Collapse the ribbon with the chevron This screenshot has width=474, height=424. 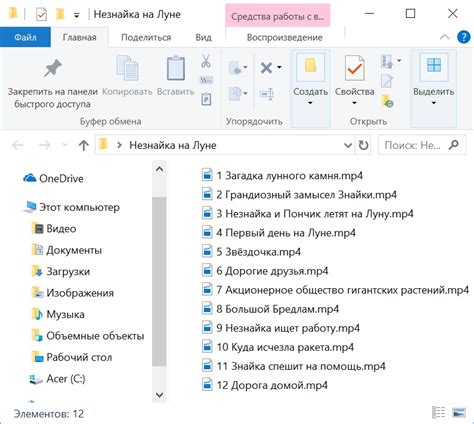444,37
